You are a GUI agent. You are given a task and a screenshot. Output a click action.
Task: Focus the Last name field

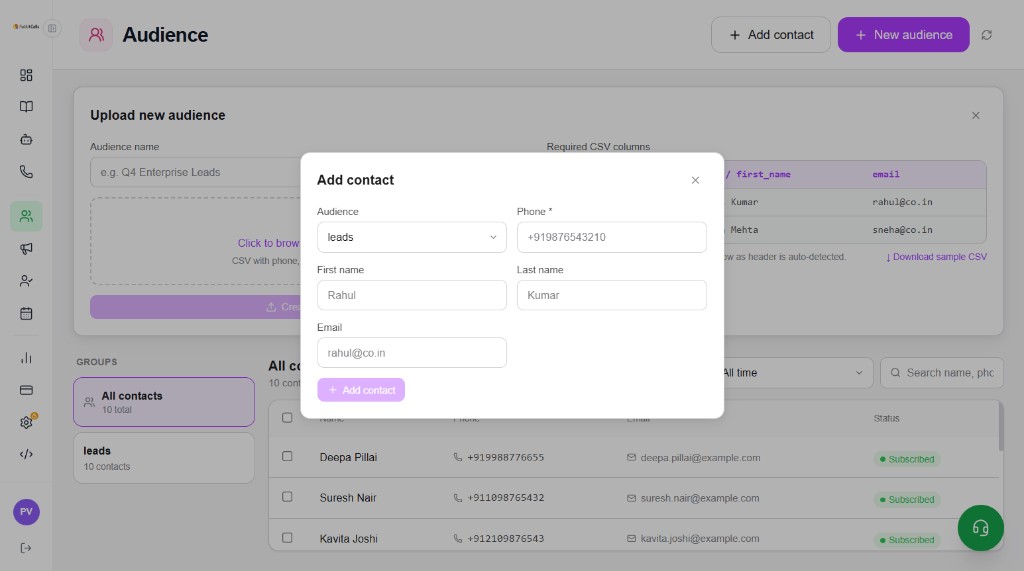point(611,295)
